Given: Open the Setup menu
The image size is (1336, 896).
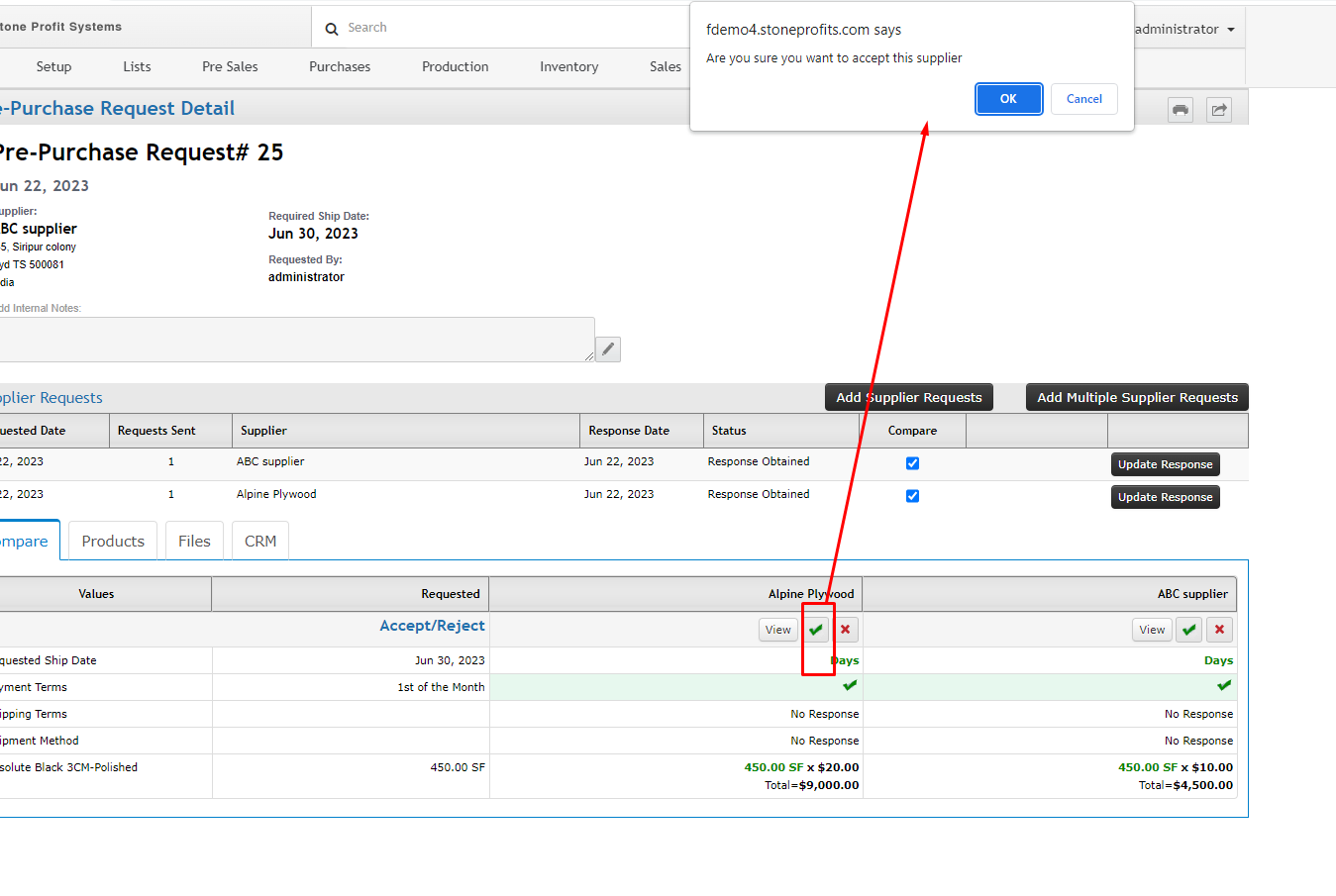Looking at the screenshot, I should (x=53, y=66).
